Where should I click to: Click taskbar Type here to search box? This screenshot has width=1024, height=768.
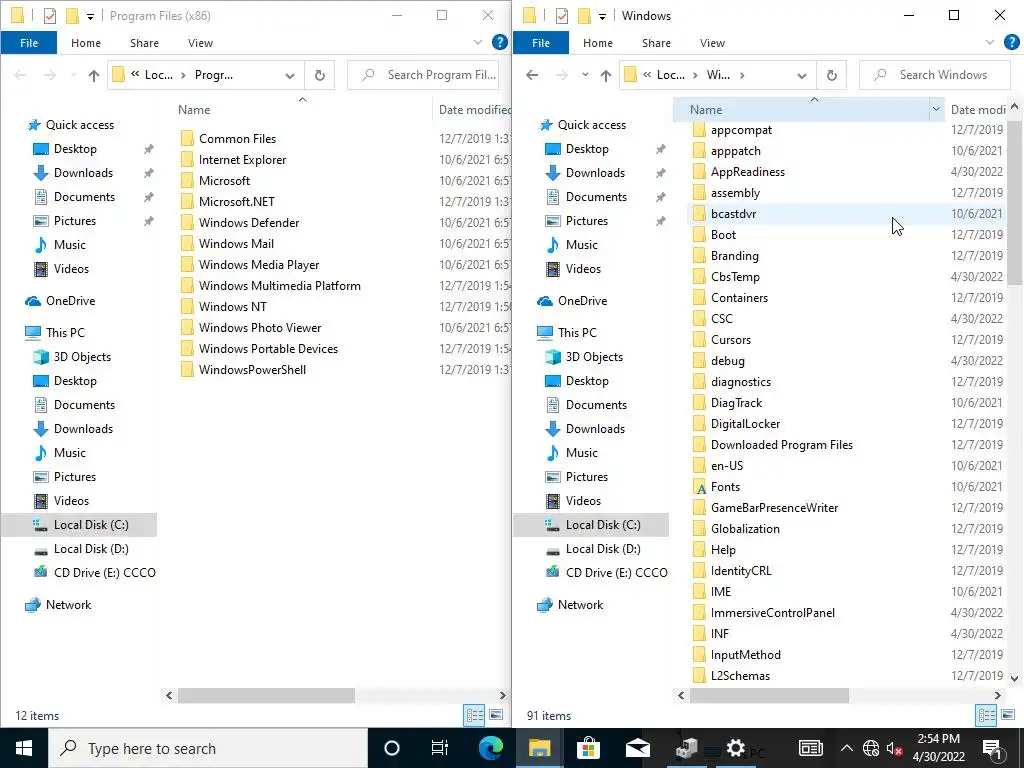tap(208, 748)
